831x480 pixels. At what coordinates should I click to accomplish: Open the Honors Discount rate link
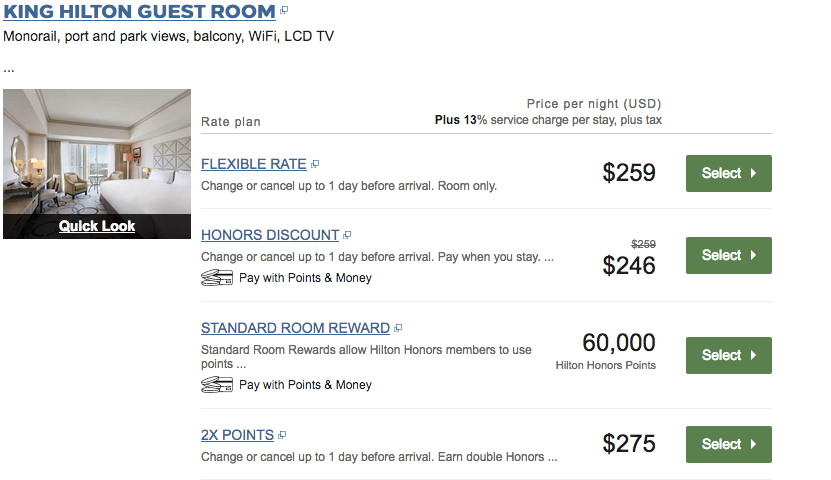point(270,235)
